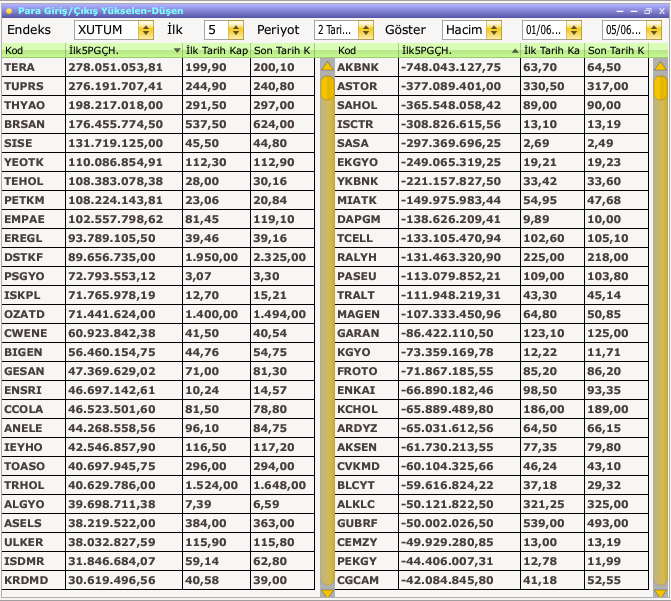Screen dimensions: 671x601
Task: Click left Son Tarih K column header
Action: coord(282,51)
